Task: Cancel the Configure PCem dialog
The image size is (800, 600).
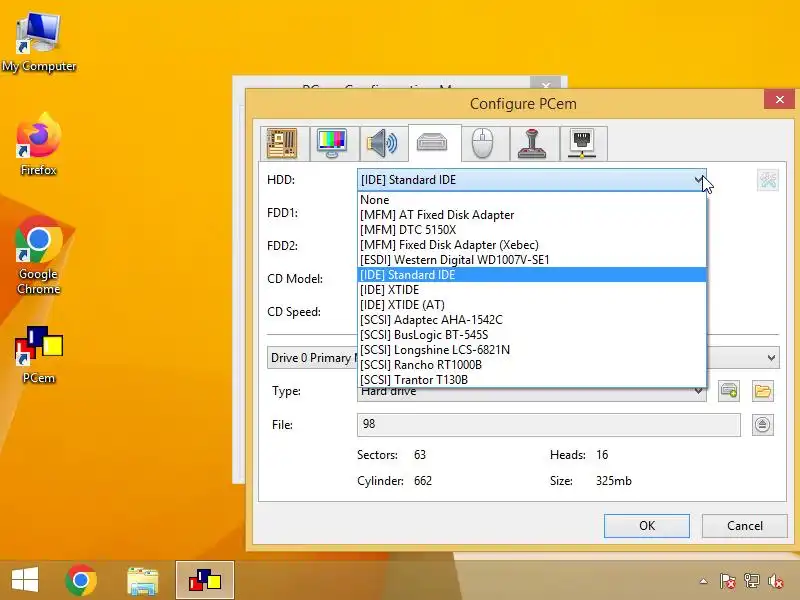Action: coord(744,526)
